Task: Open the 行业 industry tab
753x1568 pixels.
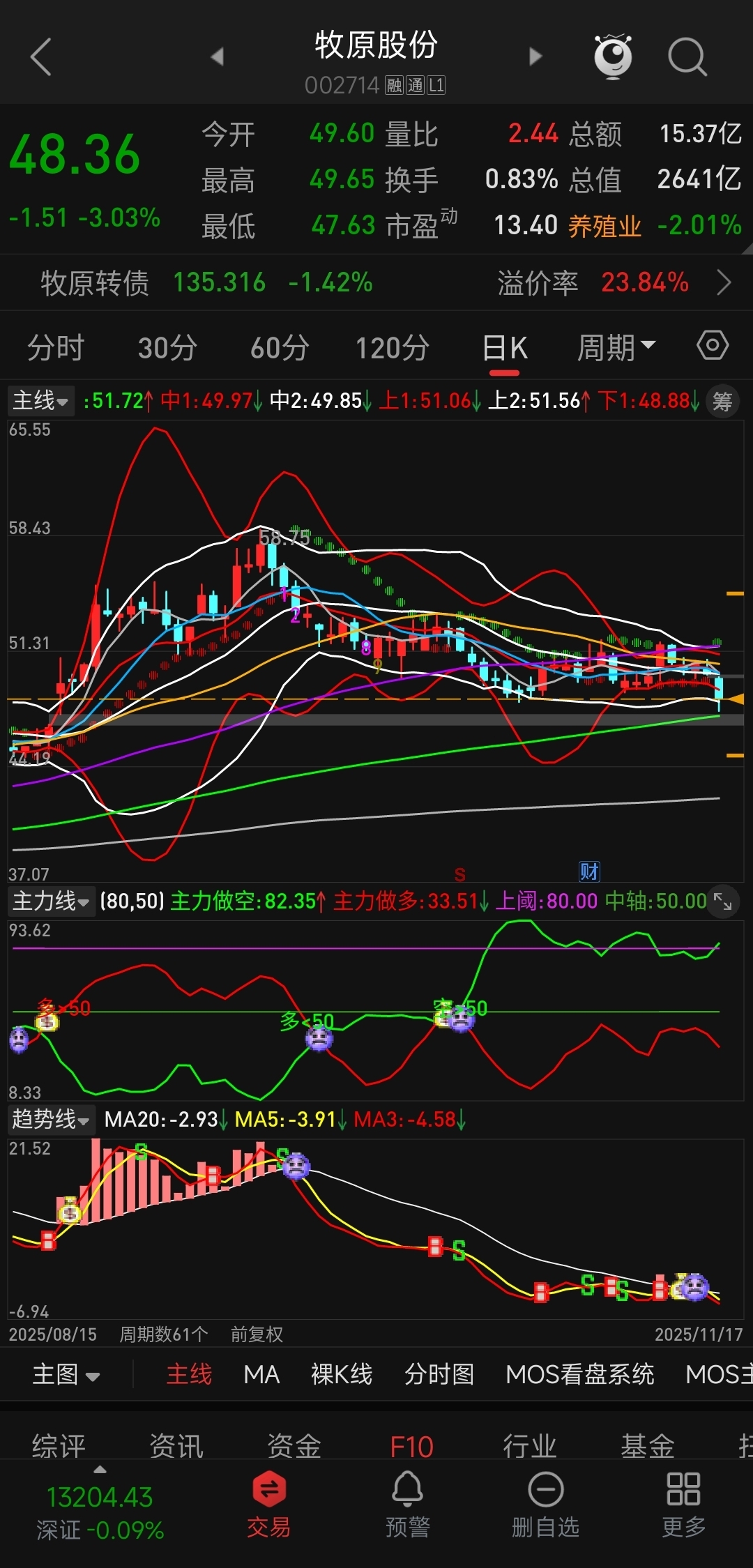Action: tap(530, 1446)
